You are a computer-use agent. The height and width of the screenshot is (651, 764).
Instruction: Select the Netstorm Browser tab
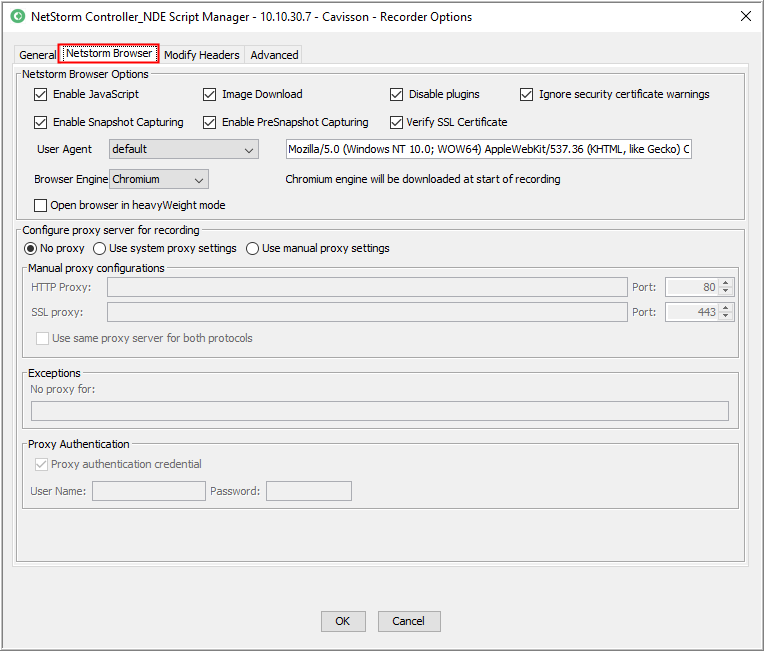(x=109, y=53)
